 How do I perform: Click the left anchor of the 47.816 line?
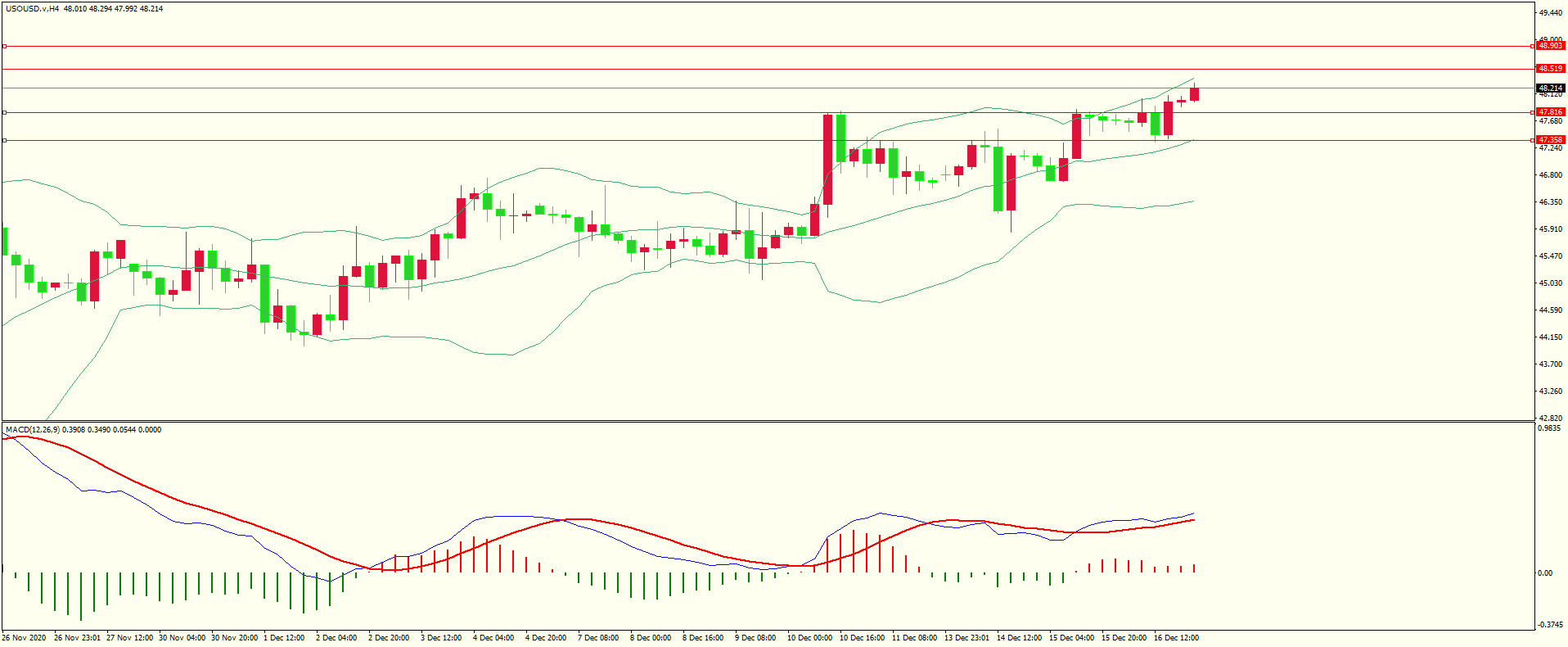coord(5,112)
